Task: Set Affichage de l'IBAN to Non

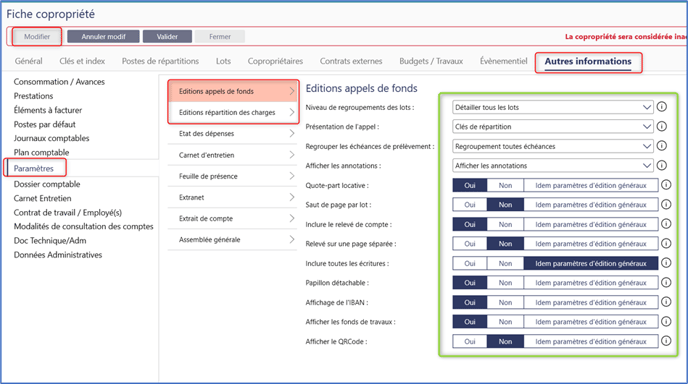Action: coord(505,302)
